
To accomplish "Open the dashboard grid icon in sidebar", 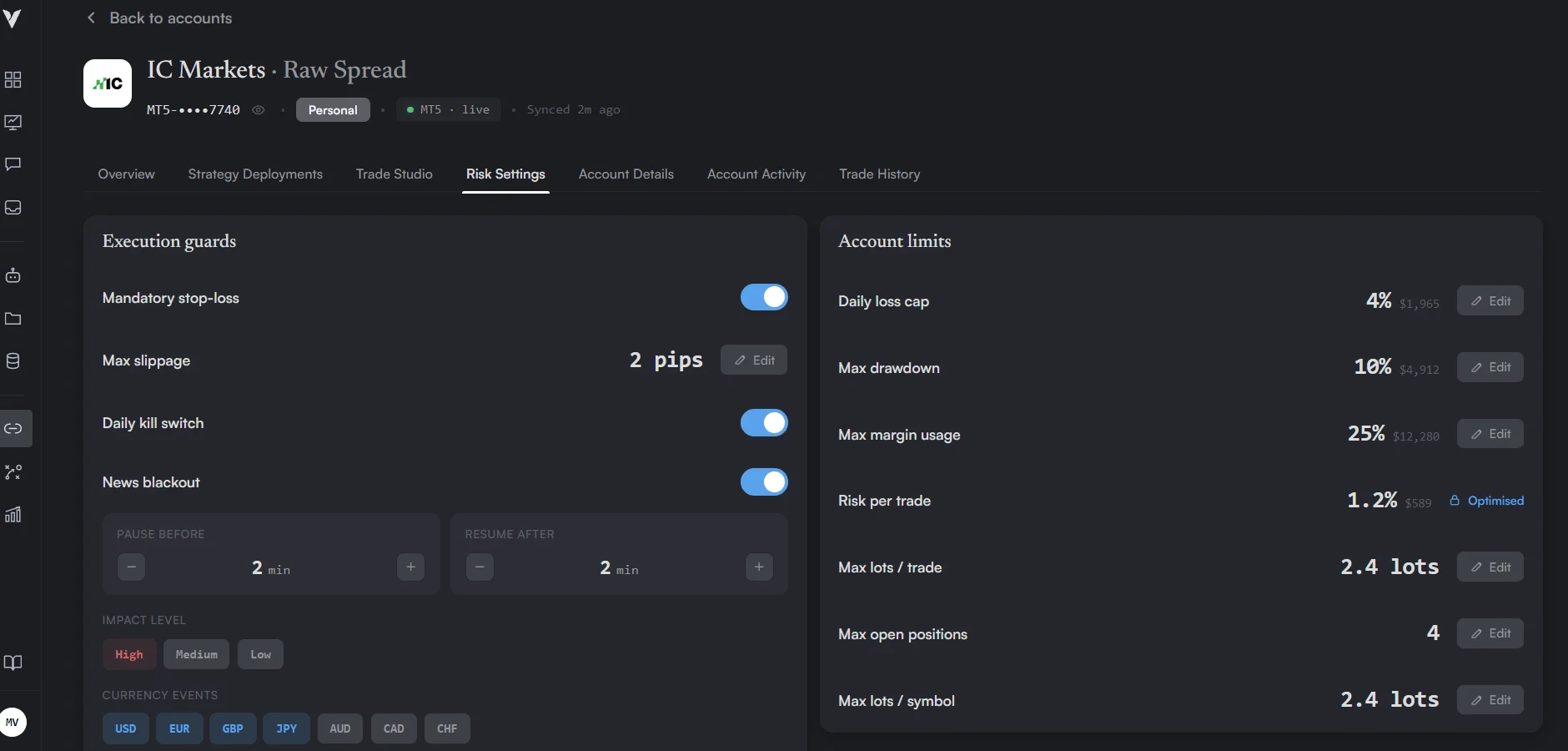I will click(13, 80).
